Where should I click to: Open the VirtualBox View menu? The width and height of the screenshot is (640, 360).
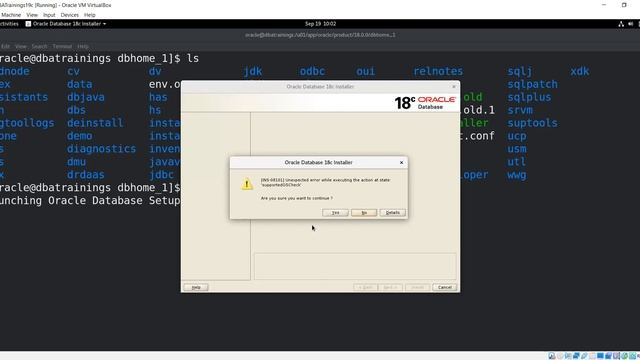[x=32, y=15]
